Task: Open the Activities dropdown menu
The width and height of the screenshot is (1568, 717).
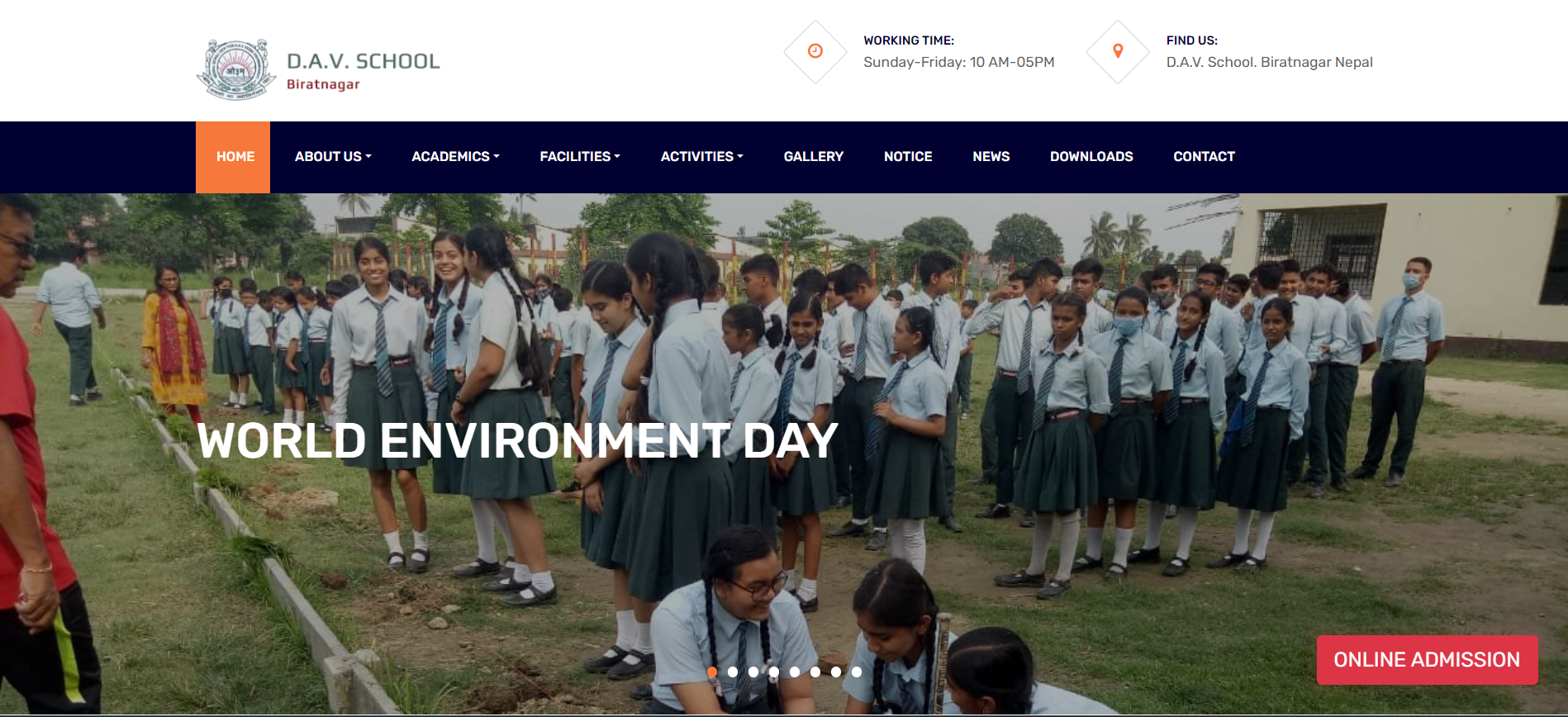Action: coord(701,157)
